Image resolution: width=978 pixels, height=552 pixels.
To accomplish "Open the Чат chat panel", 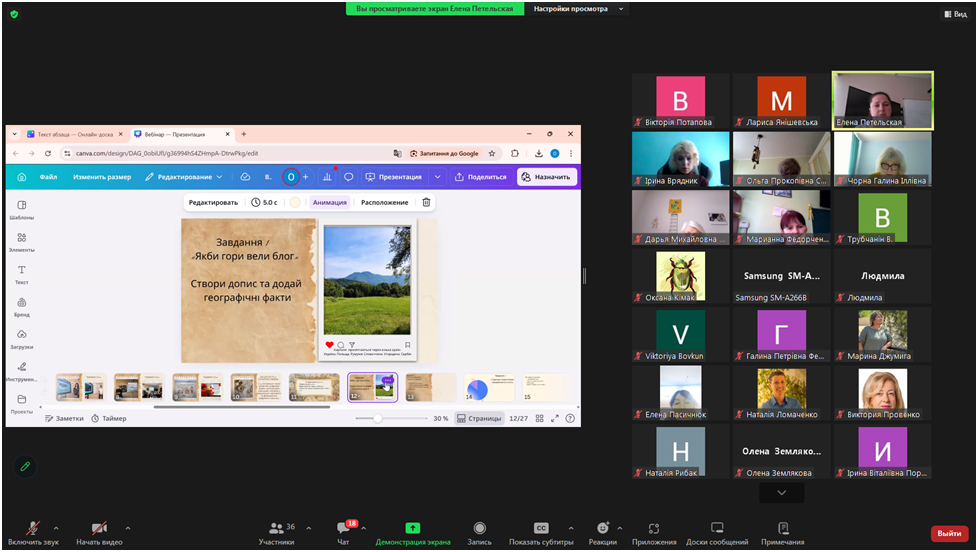I will tap(343, 529).
